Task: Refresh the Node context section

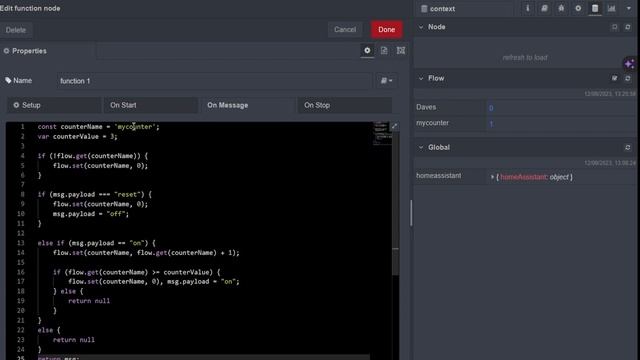Action: pos(628,27)
